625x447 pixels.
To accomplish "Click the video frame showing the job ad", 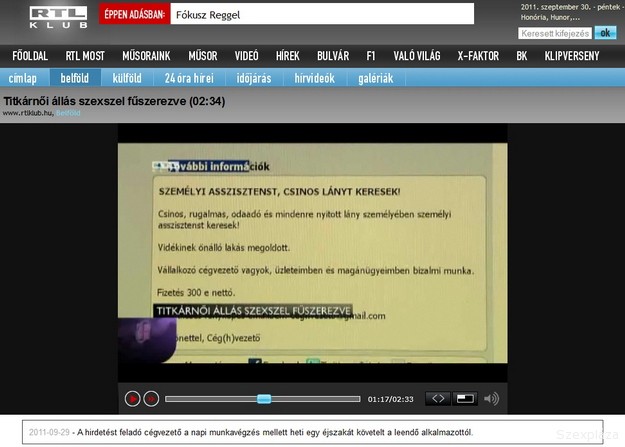I will (x=312, y=253).
